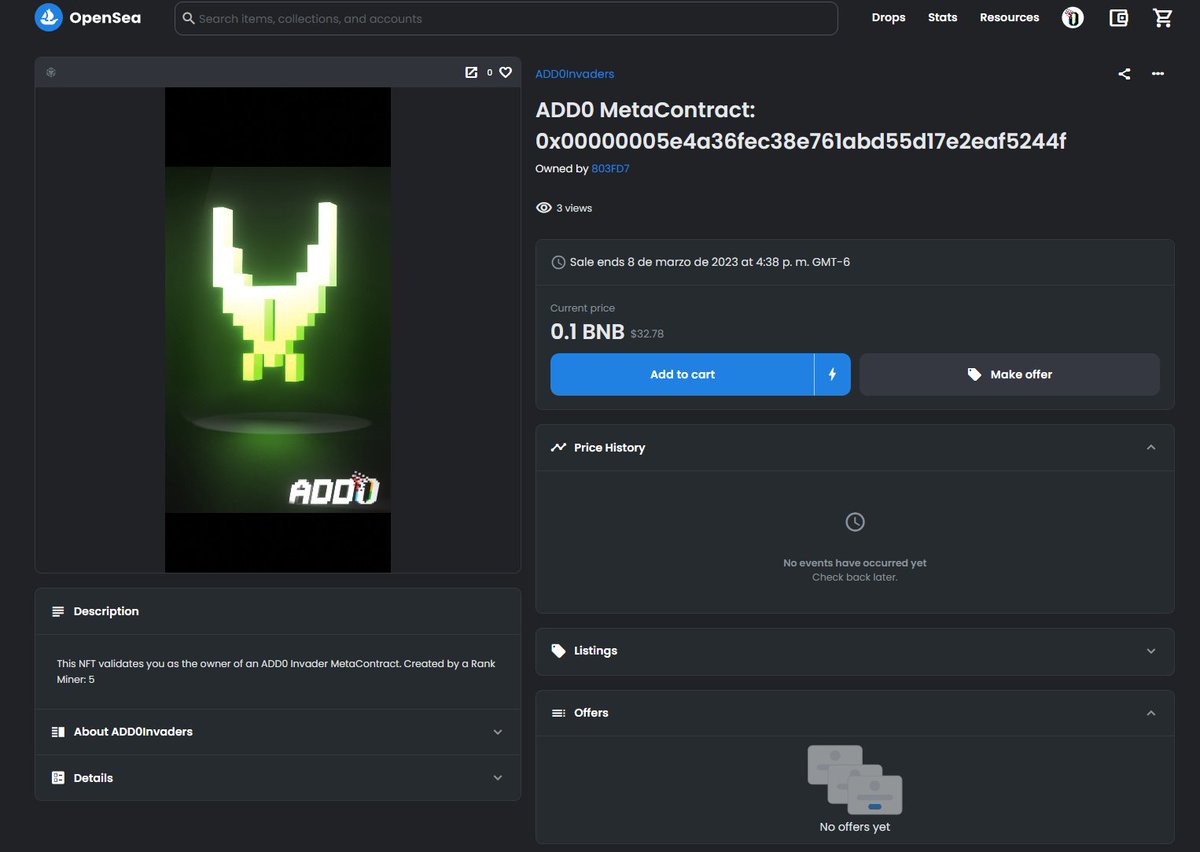Click the $32.78 dollar value
Screen dimensions: 1200x852
[x=647, y=334]
